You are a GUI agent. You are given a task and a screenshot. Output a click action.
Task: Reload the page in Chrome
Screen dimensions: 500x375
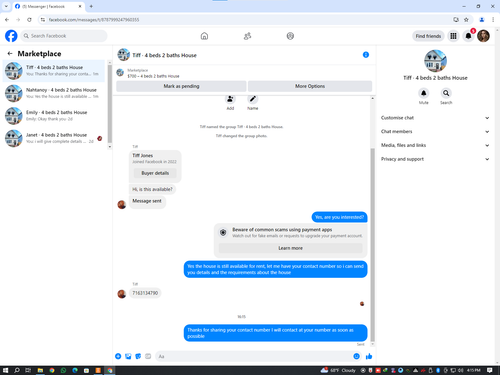tap(29, 20)
